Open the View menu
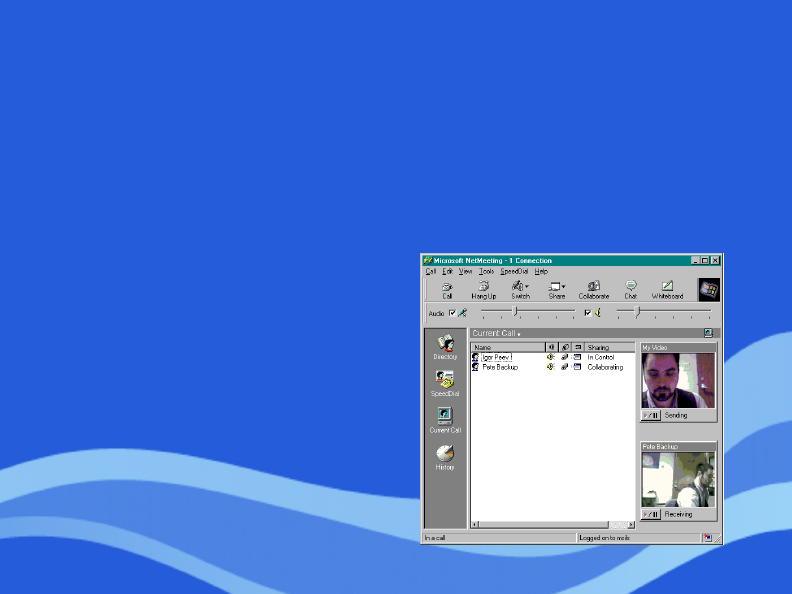 click(x=465, y=271)
